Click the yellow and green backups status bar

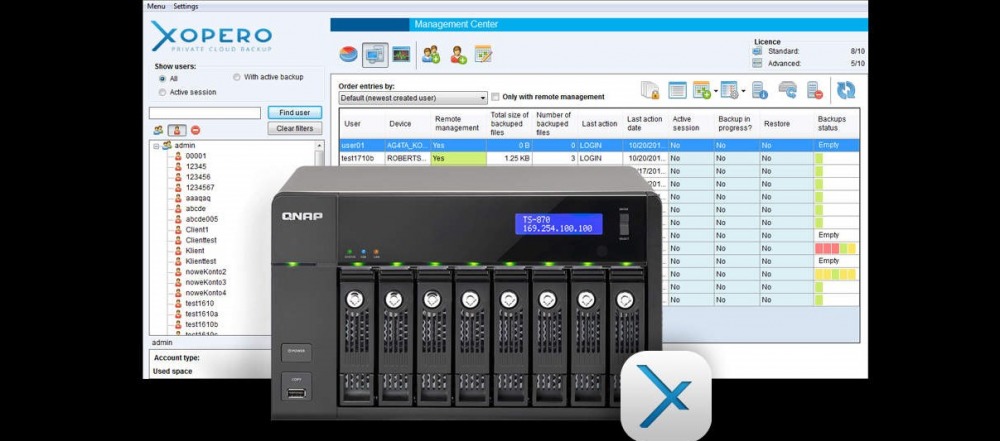835,274
